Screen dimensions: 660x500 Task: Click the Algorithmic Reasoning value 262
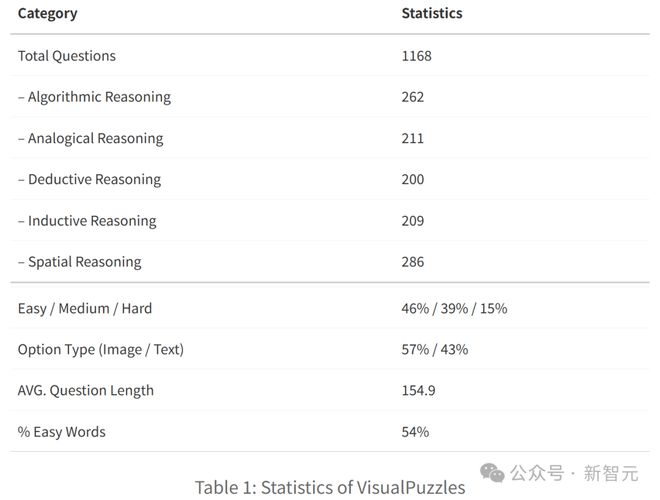point(413,97)
